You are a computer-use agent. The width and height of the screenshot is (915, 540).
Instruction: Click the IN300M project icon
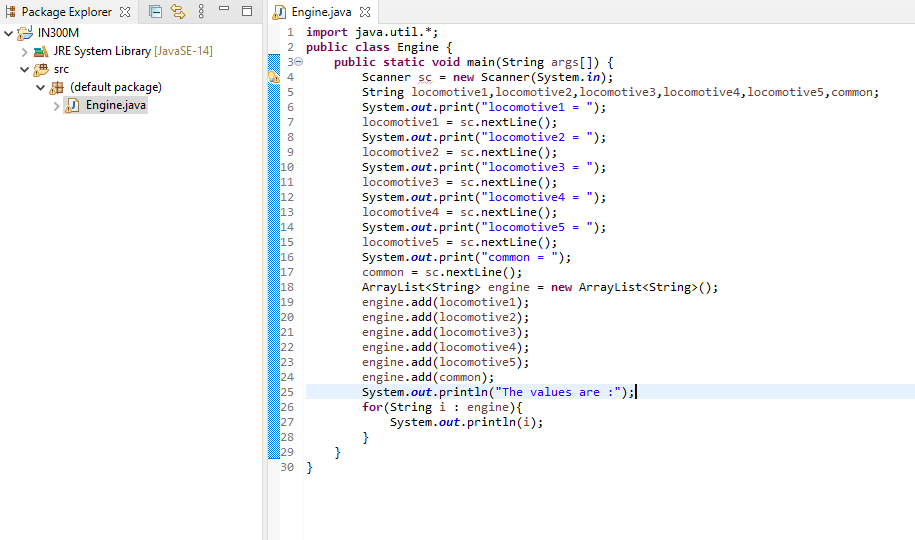click(25, 33)
